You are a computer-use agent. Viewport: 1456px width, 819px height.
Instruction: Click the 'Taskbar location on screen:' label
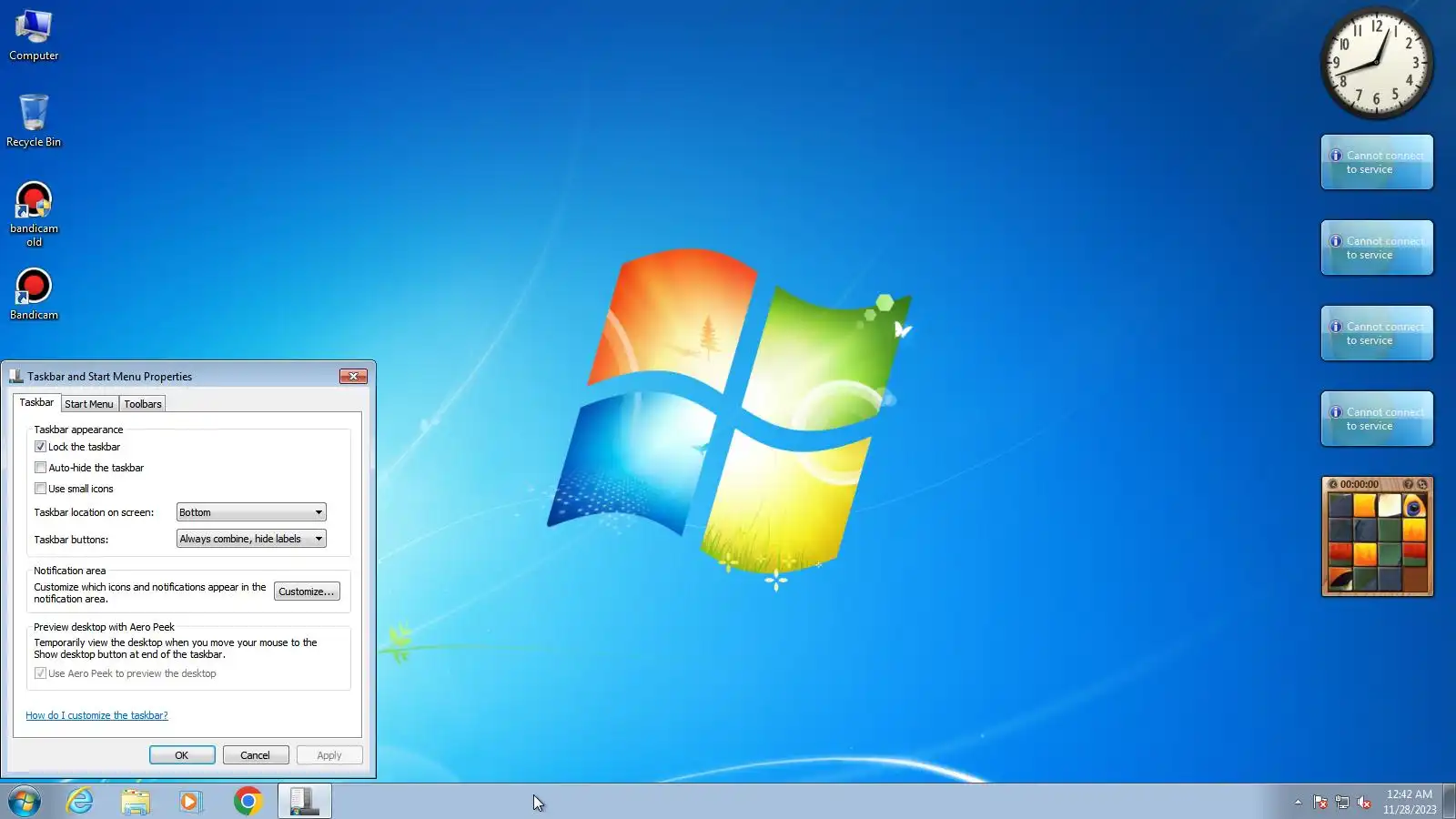coord(94,512)
